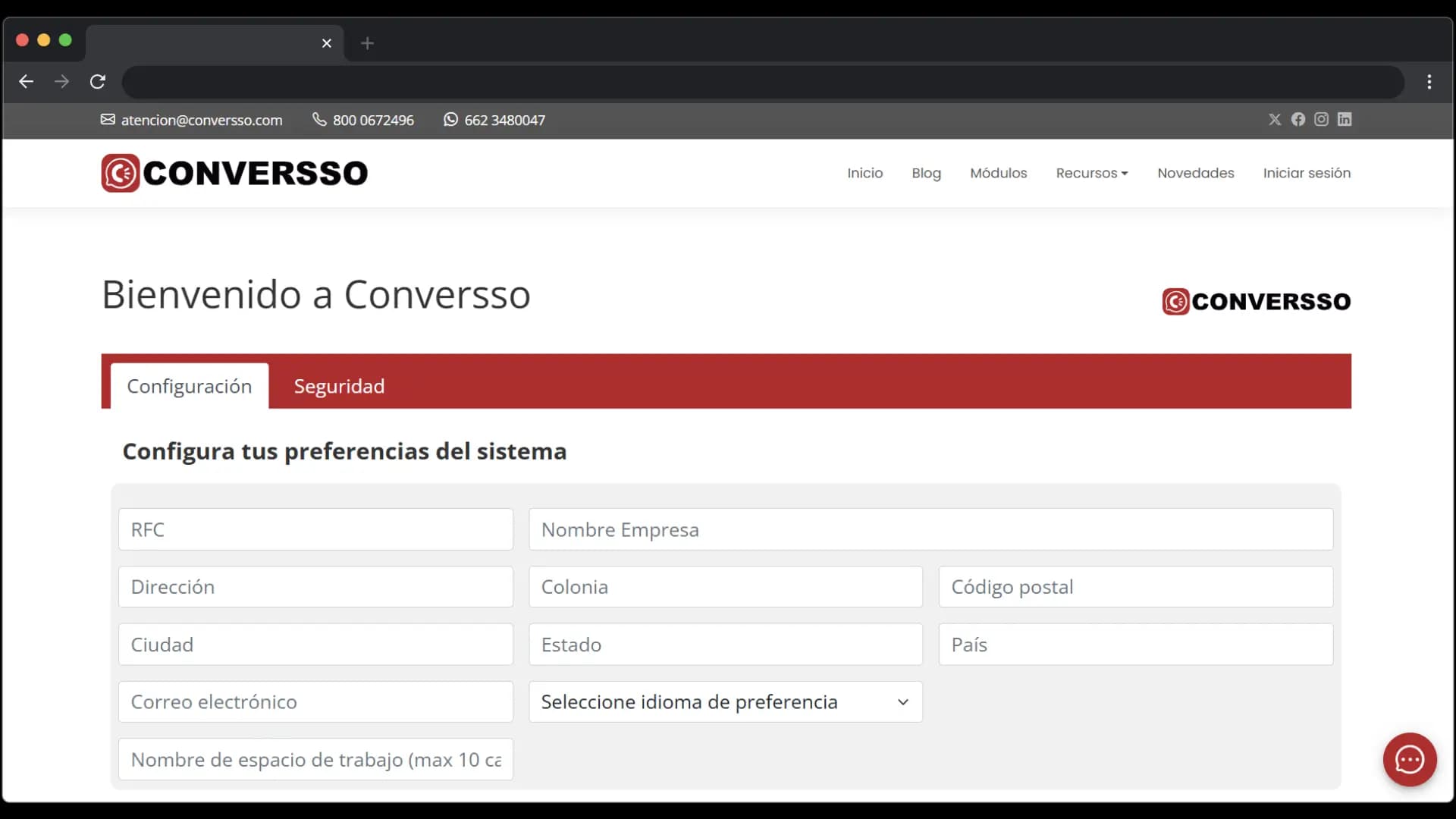Click the 662 3480047 WhatsApp number
The width and height of the screenshot is (1456, 819).
click(505, 120)
